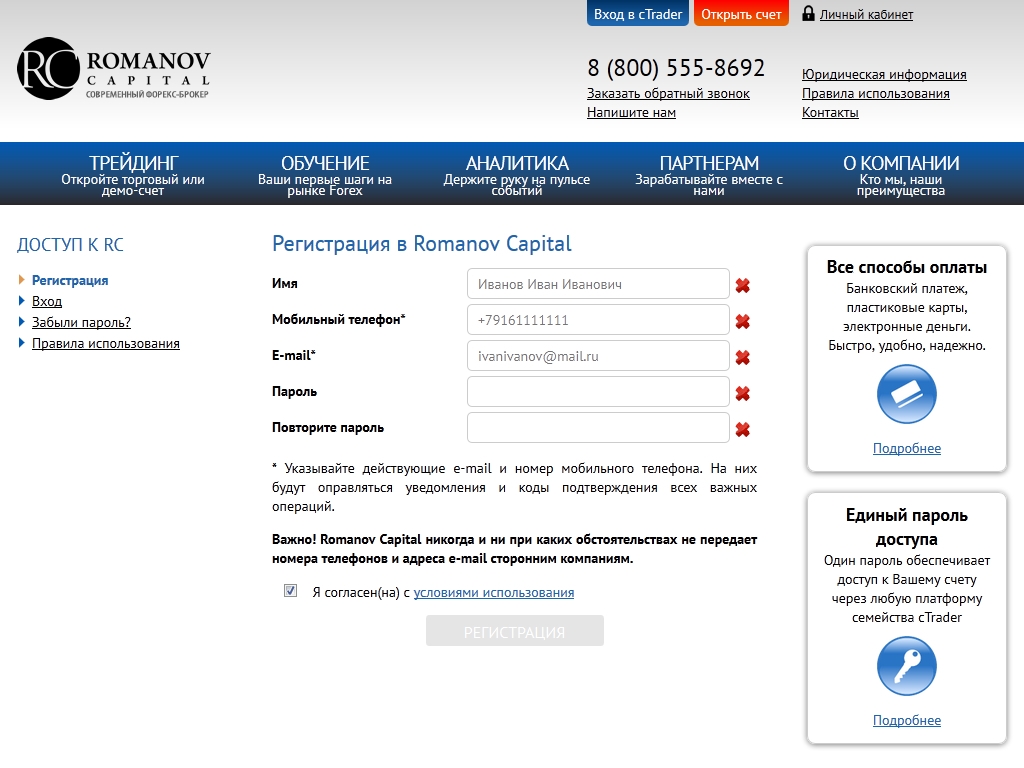Open the Личный кабинет link
Image resolution: width=1024 pixels, height=768 pixels.
[866, 15]
